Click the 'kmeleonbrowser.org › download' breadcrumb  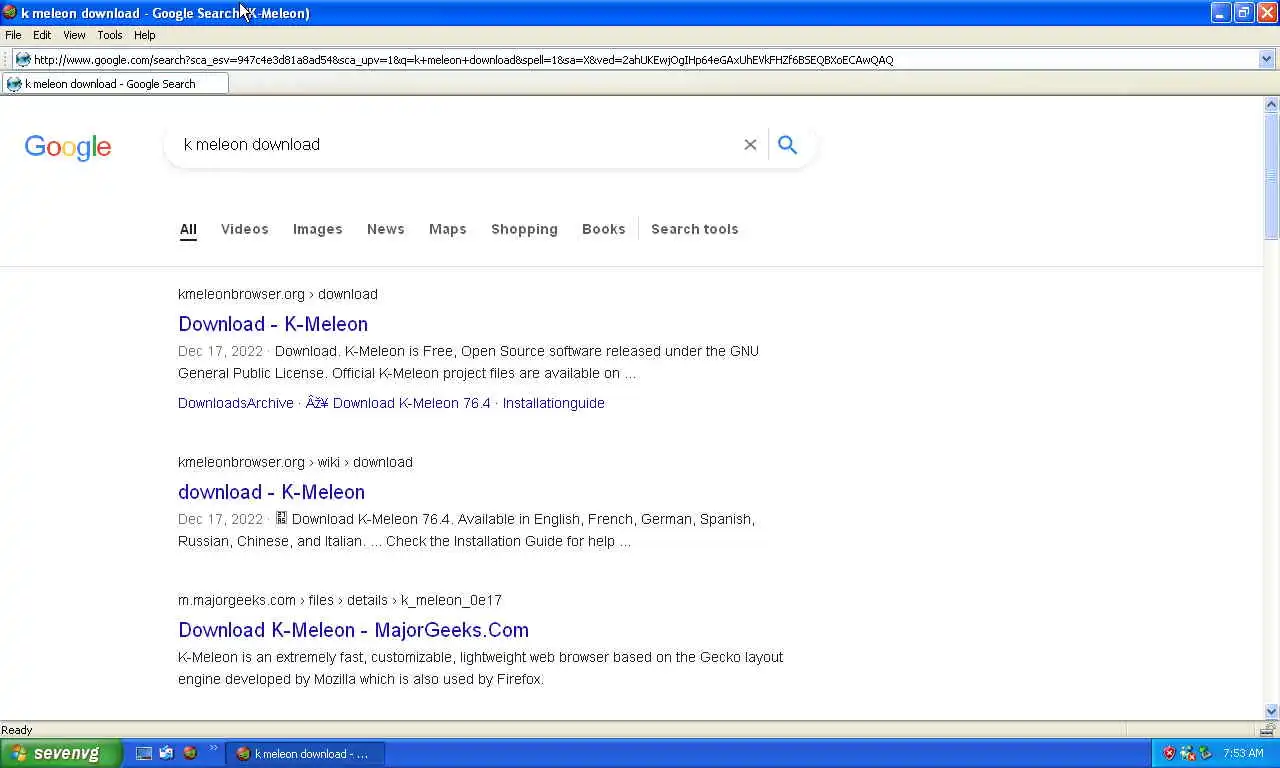pyautogui.click(x=278, y=294)
